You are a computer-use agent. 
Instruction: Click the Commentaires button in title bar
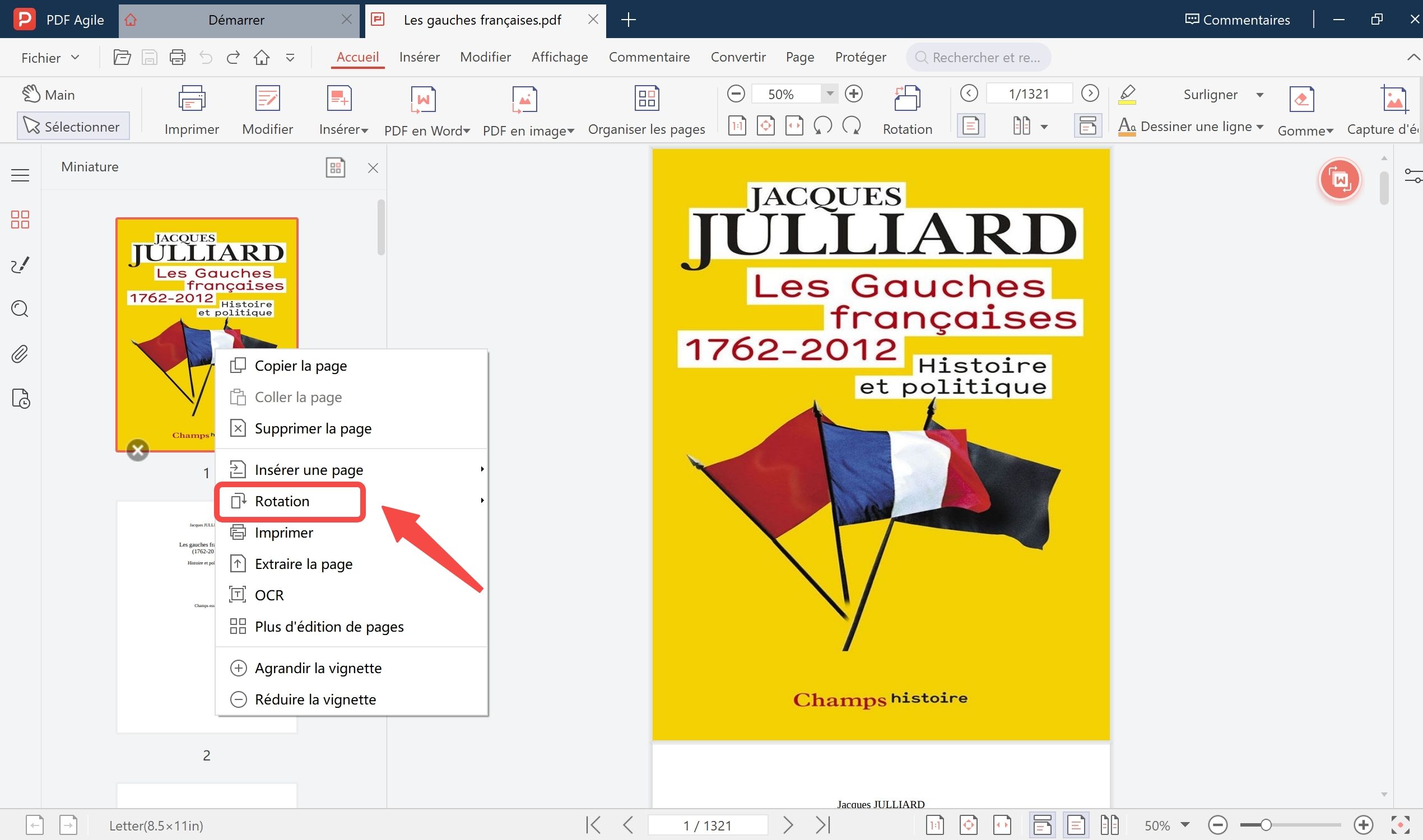pyautogui.click(x=1237, y=20)
